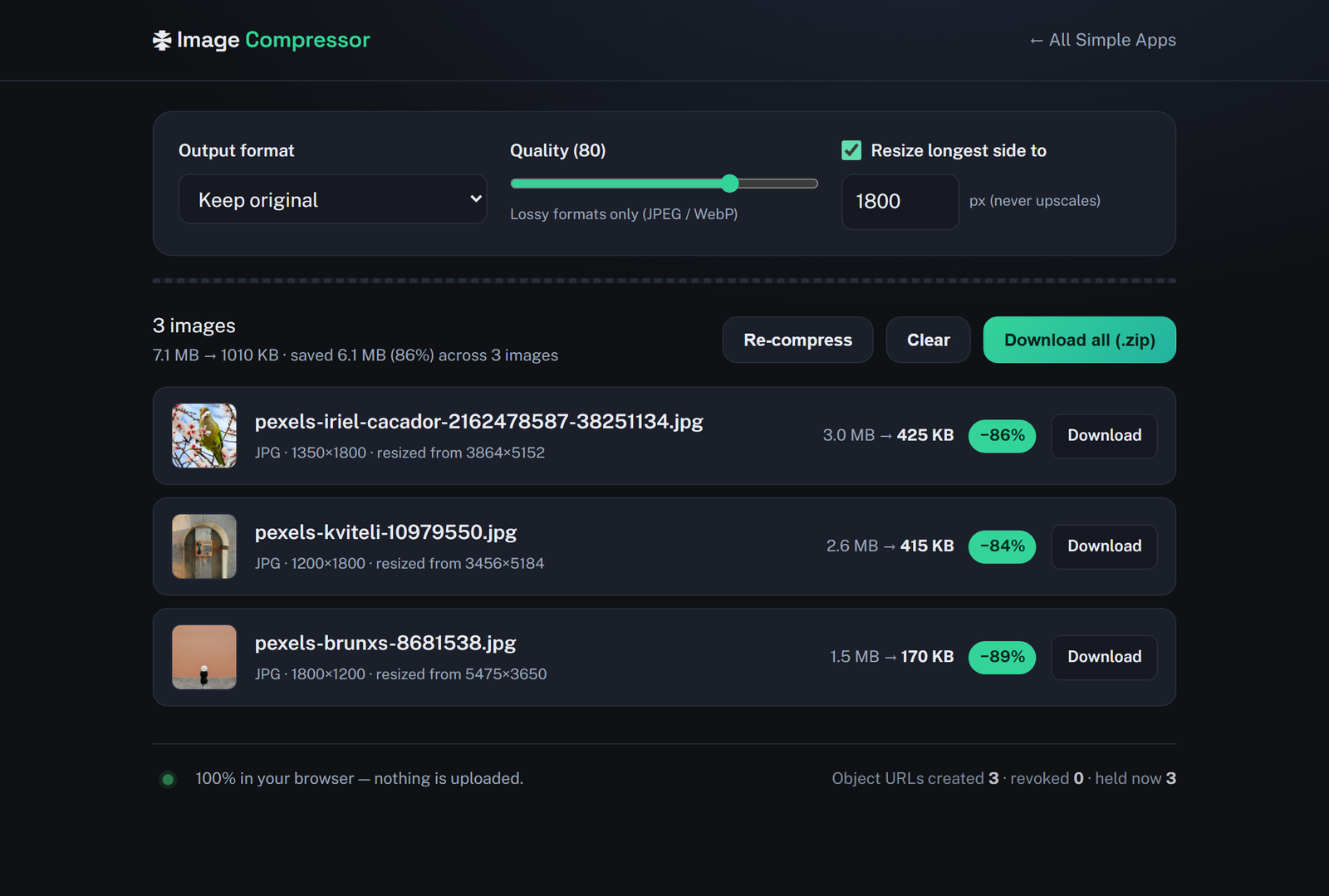This screenshot has width=1329, height=896.
Task: Click the Quality (80) label
Action: click(557, 150)
